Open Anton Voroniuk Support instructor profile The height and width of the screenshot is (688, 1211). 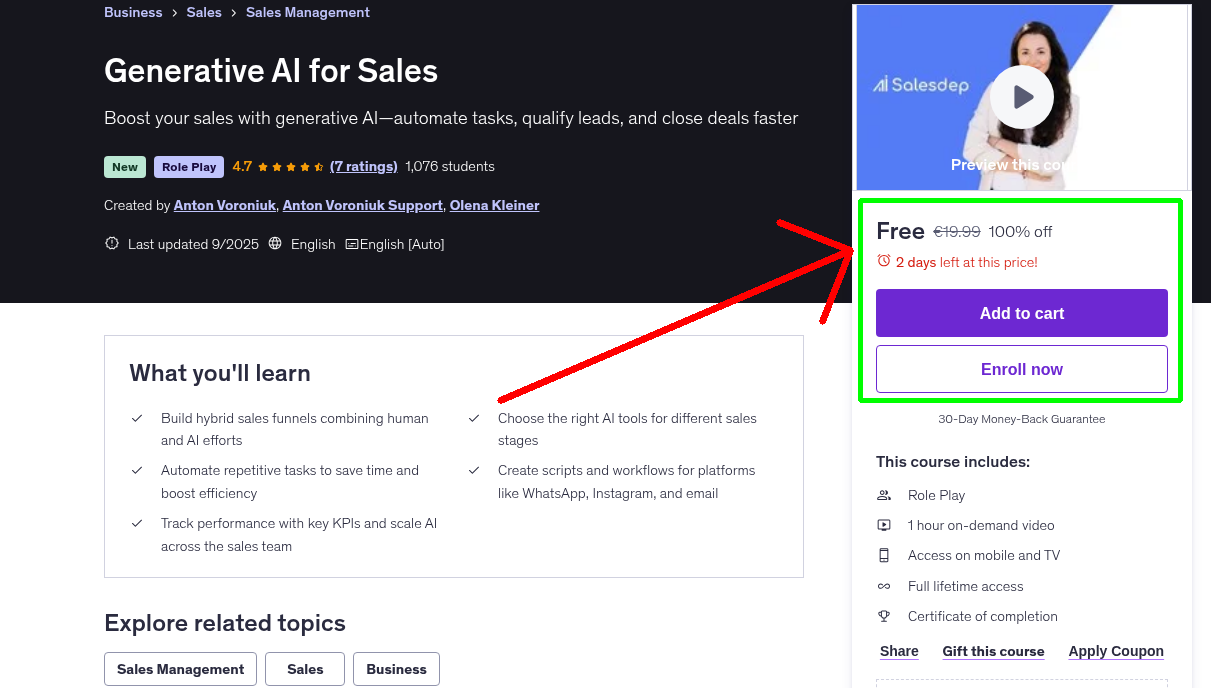coord(363,205)
